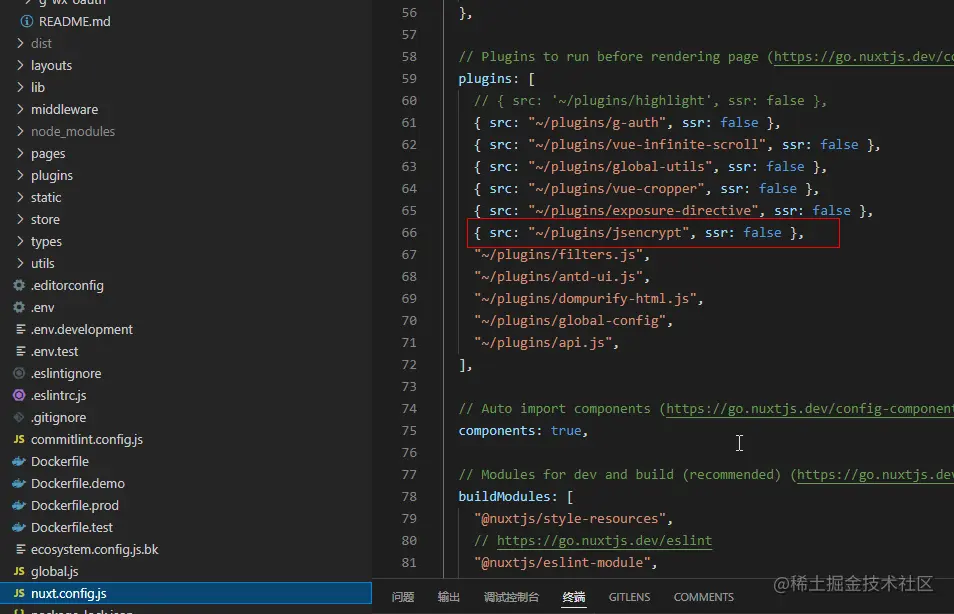
Task: Click the JS icon of commitlint.config.js
Action: 19,439
